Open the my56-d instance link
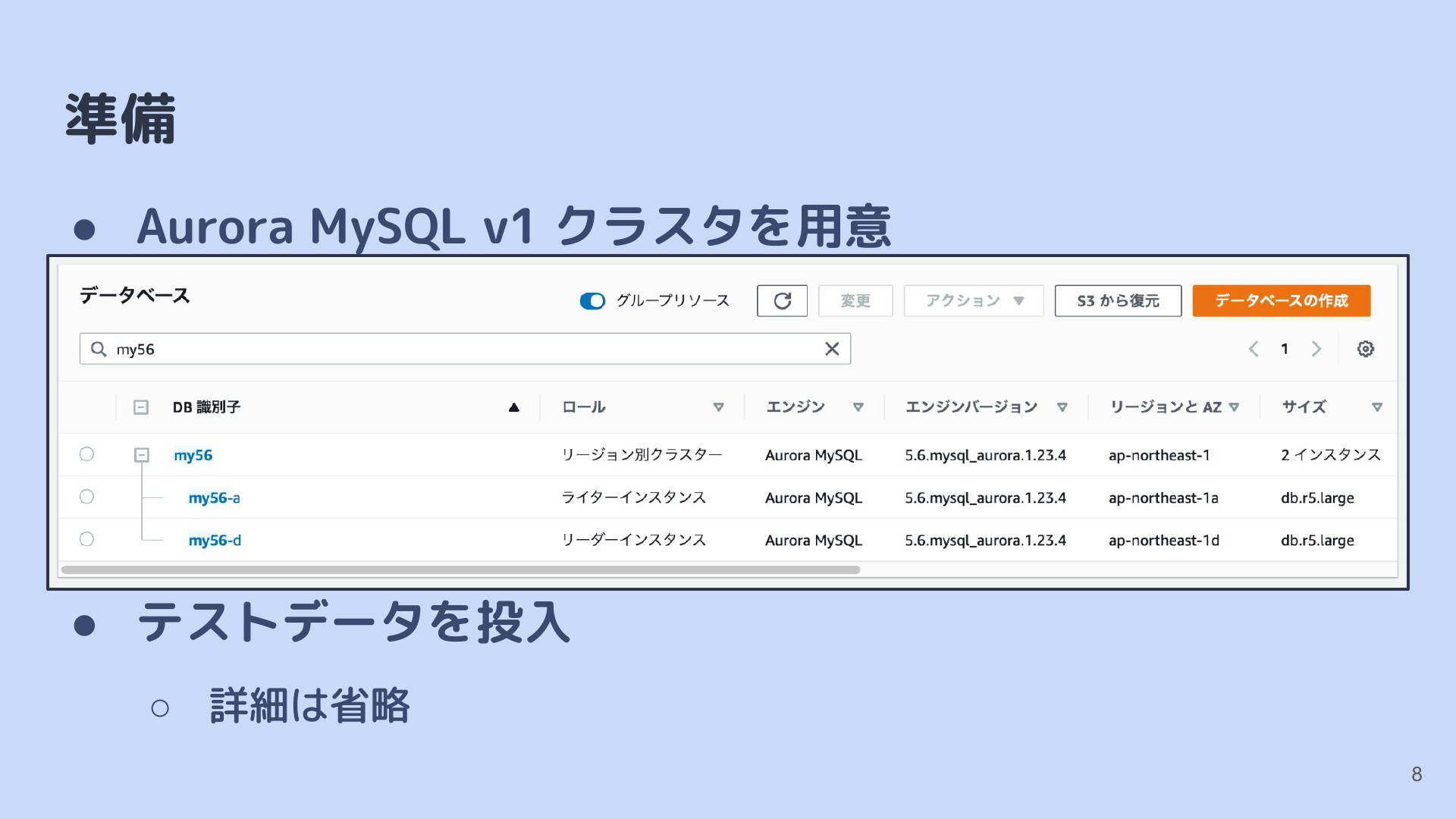 click(x=215, y=540)
